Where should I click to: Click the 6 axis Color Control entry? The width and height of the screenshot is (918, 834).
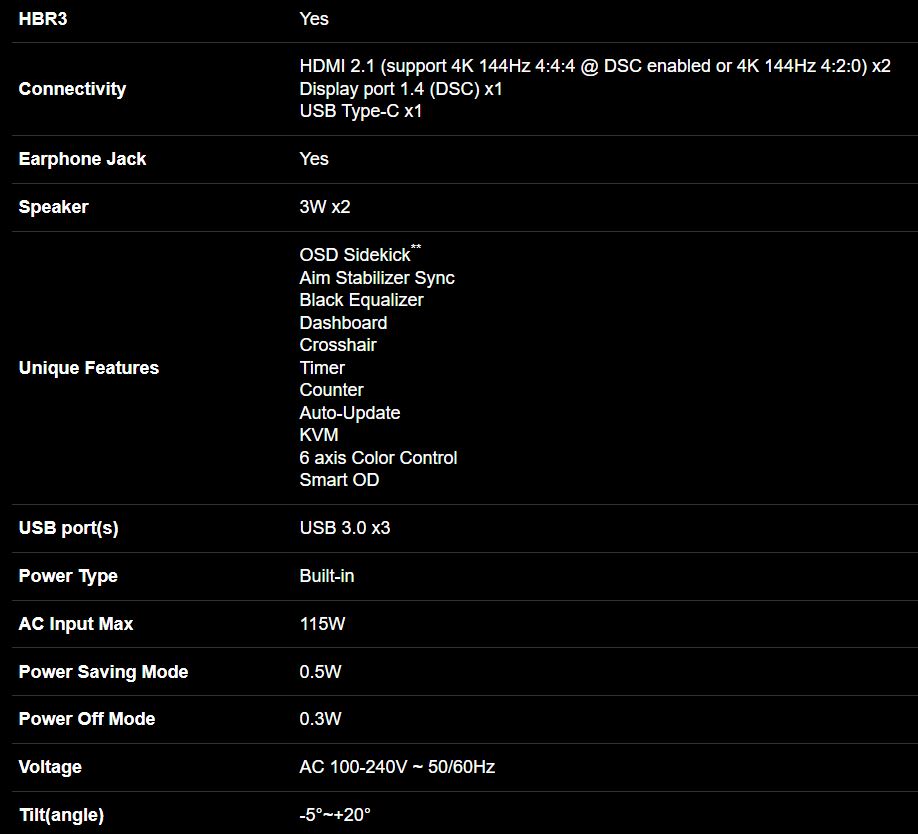click(x=378, y=458)
